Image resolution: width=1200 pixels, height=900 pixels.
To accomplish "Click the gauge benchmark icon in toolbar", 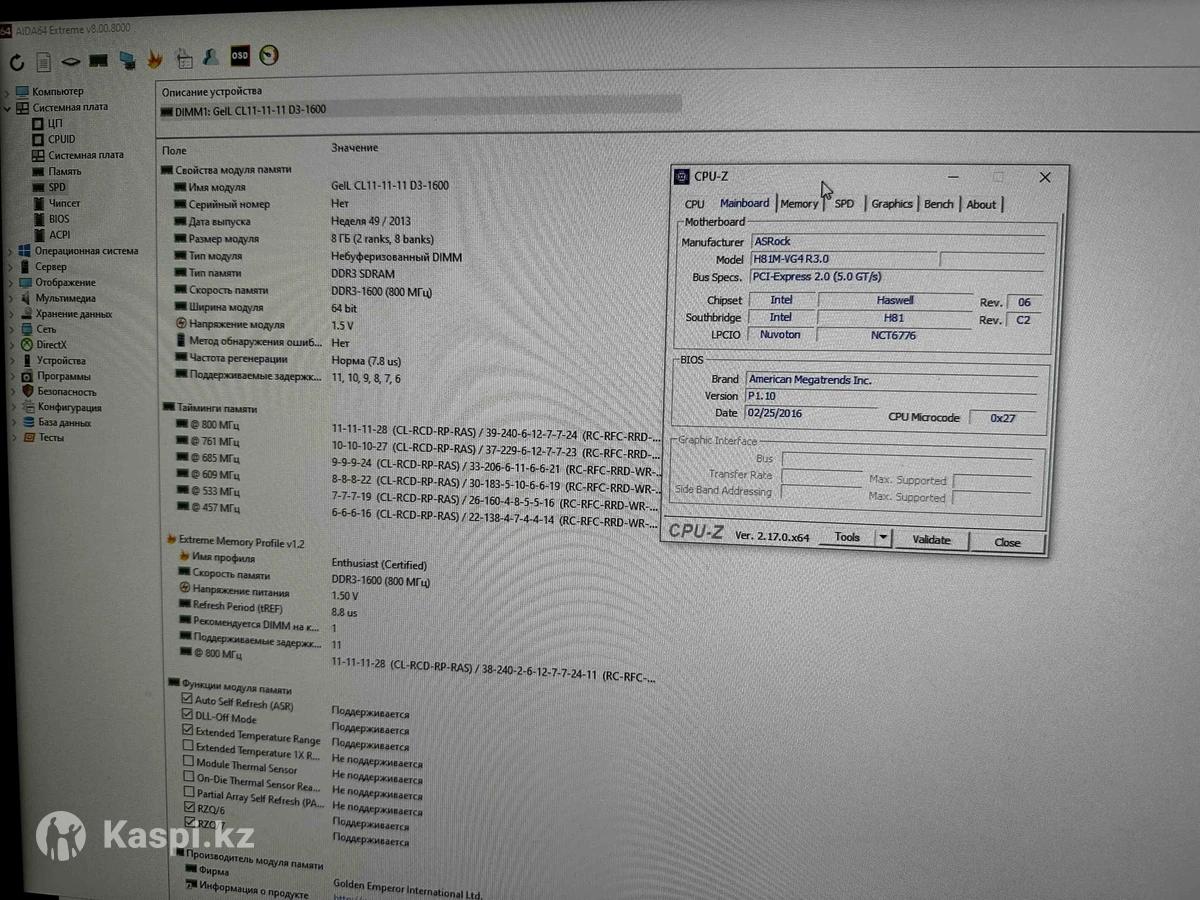I will (268, 56).
